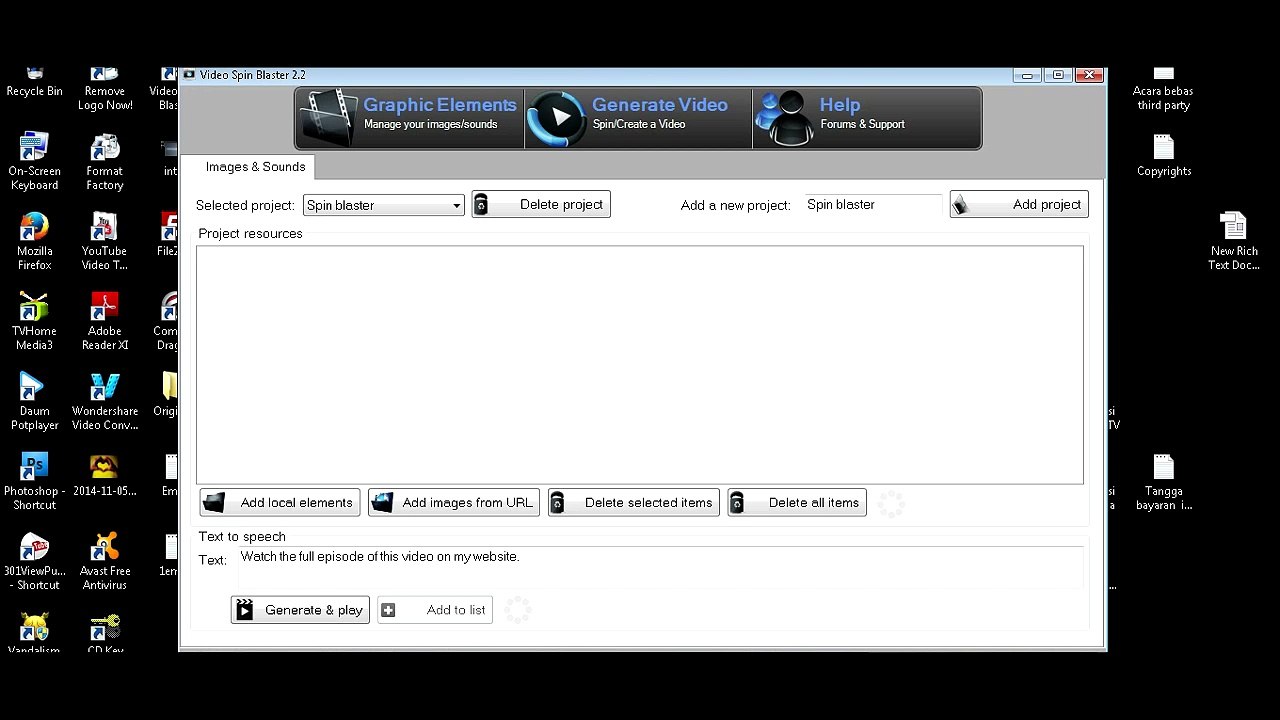Select the 2014-11-05... image desktop icon
Viewport: 1280px width, 720px height.
[x=105, y=476]
